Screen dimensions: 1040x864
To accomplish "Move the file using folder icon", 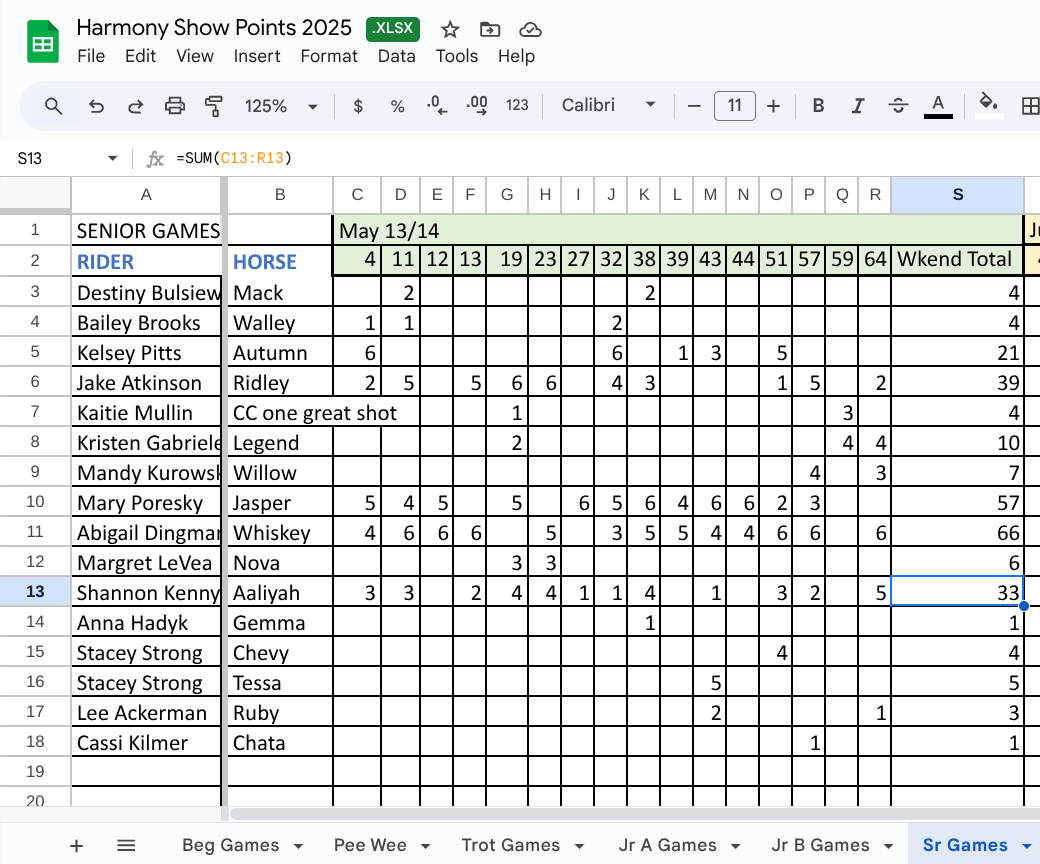I will (490, 29).
